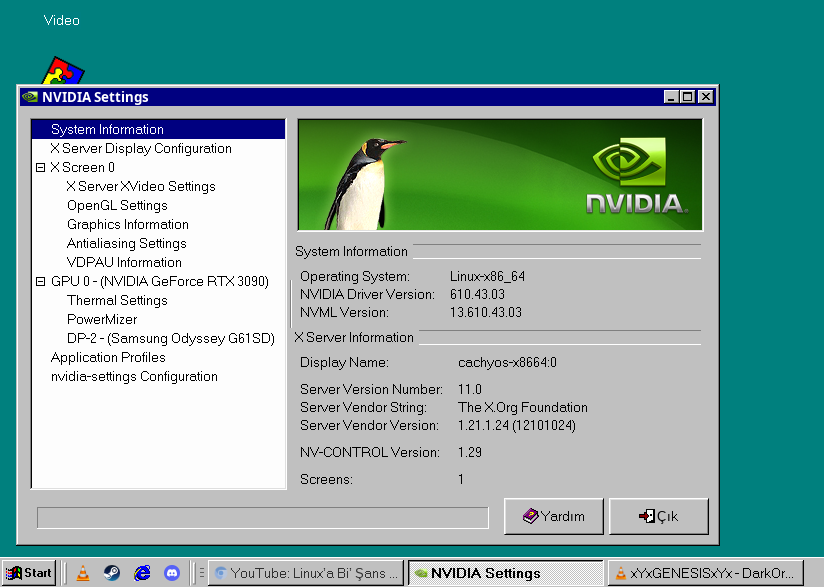Image resolution: width=824 pixels, height=587 pixels.
Task: Click Operating System value Linux-x86_64
Action: (487, 276)
